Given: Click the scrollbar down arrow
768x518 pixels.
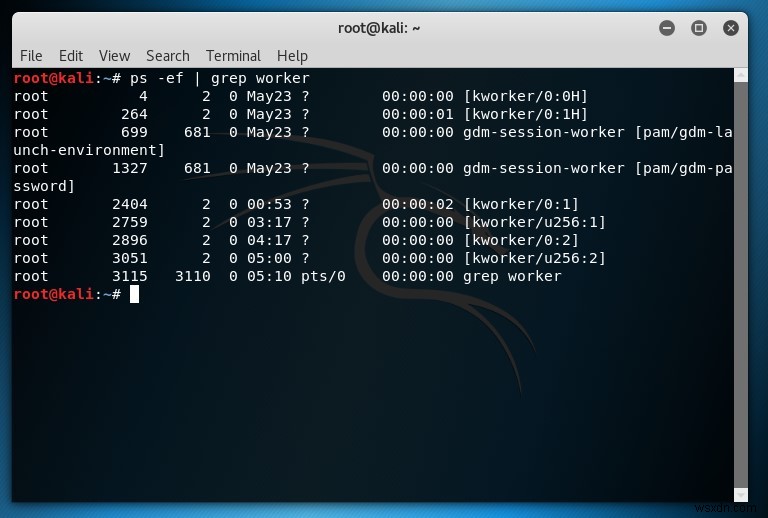Looking at the screenshot, I should 741,494.
